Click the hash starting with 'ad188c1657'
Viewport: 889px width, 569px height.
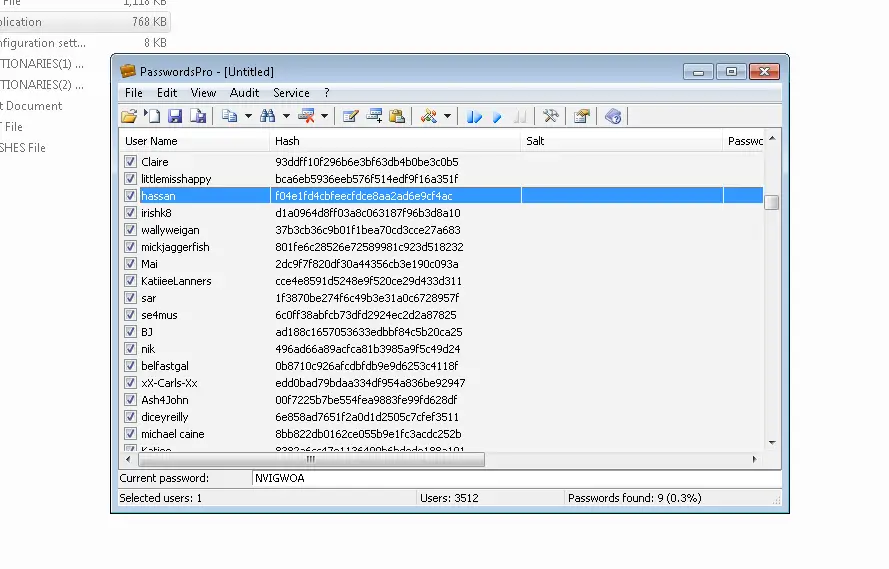click(369, 332)
